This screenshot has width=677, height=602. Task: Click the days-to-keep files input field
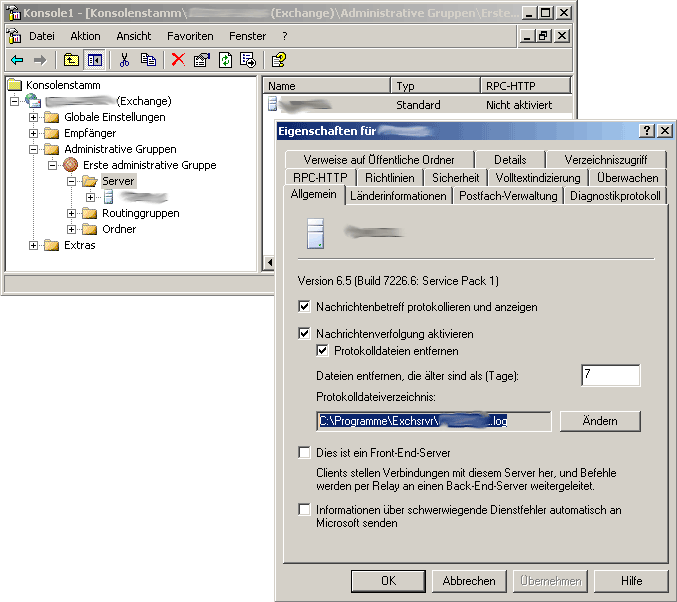click(610, 376)
